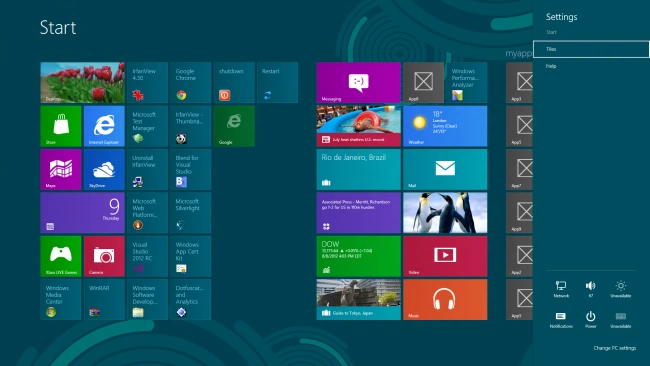The image size is (650, 366).
Task: Open Microsoft Test Manager tile
Action: tap(148, 126)
